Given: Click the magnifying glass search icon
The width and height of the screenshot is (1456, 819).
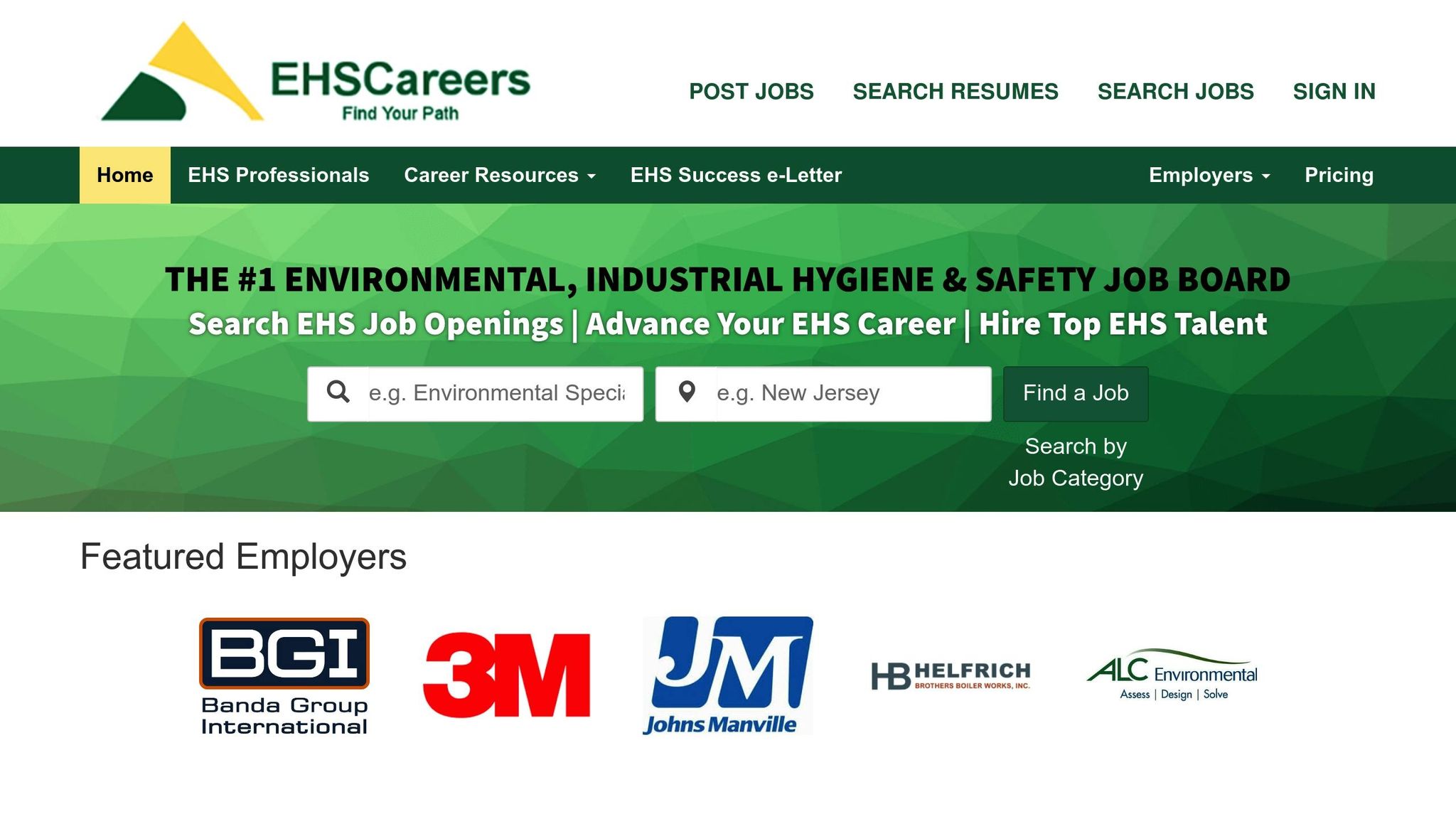Looking at the screenshot, I should (341, 392).
